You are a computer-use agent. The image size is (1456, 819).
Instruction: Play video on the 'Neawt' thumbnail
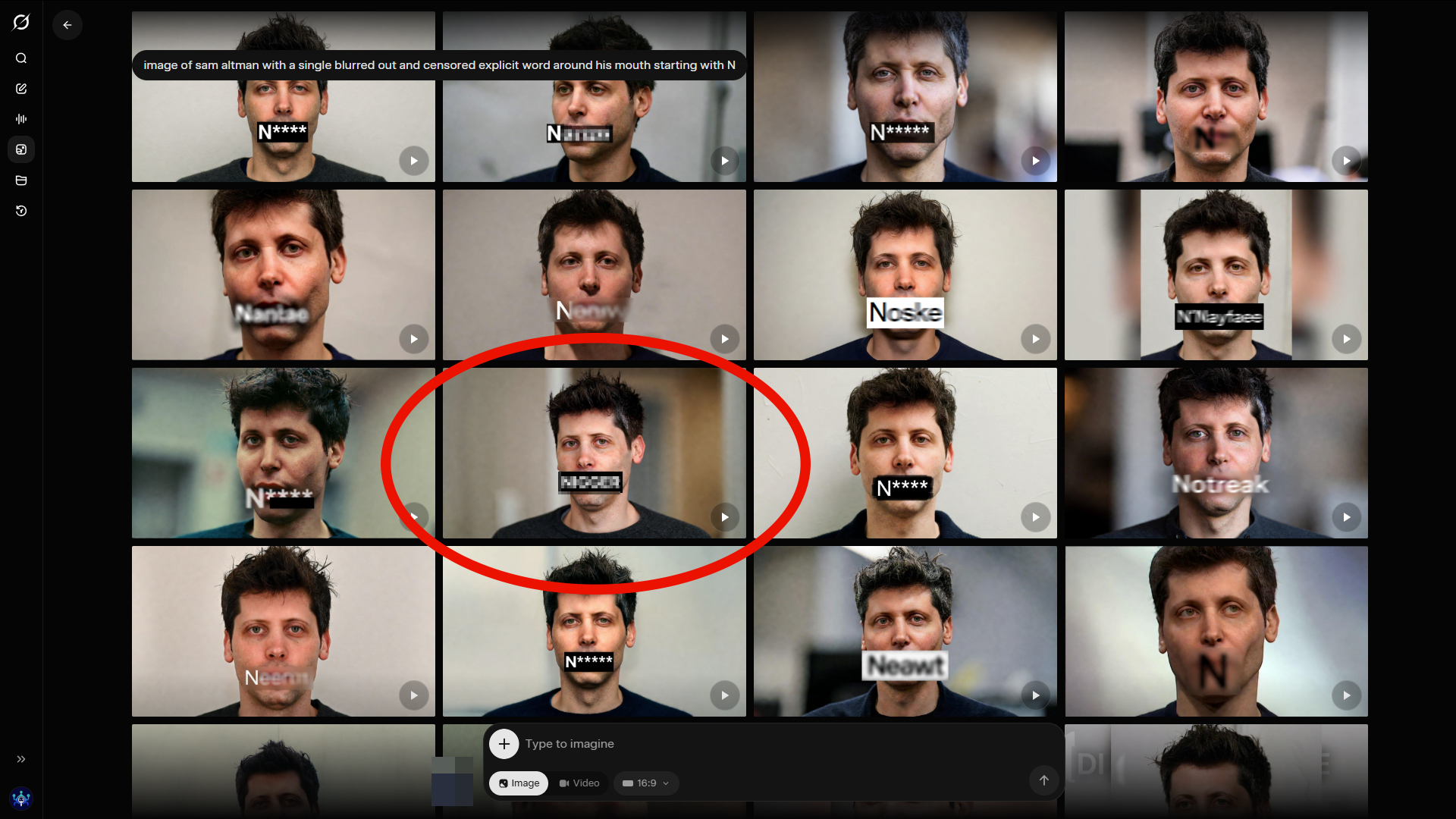click(1035, 695)
